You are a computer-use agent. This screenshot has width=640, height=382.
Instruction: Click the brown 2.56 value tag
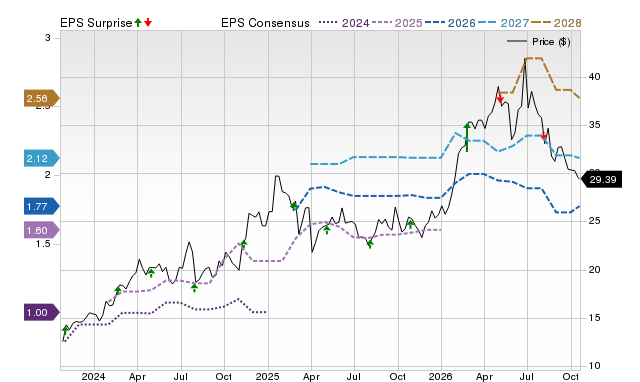42,98
